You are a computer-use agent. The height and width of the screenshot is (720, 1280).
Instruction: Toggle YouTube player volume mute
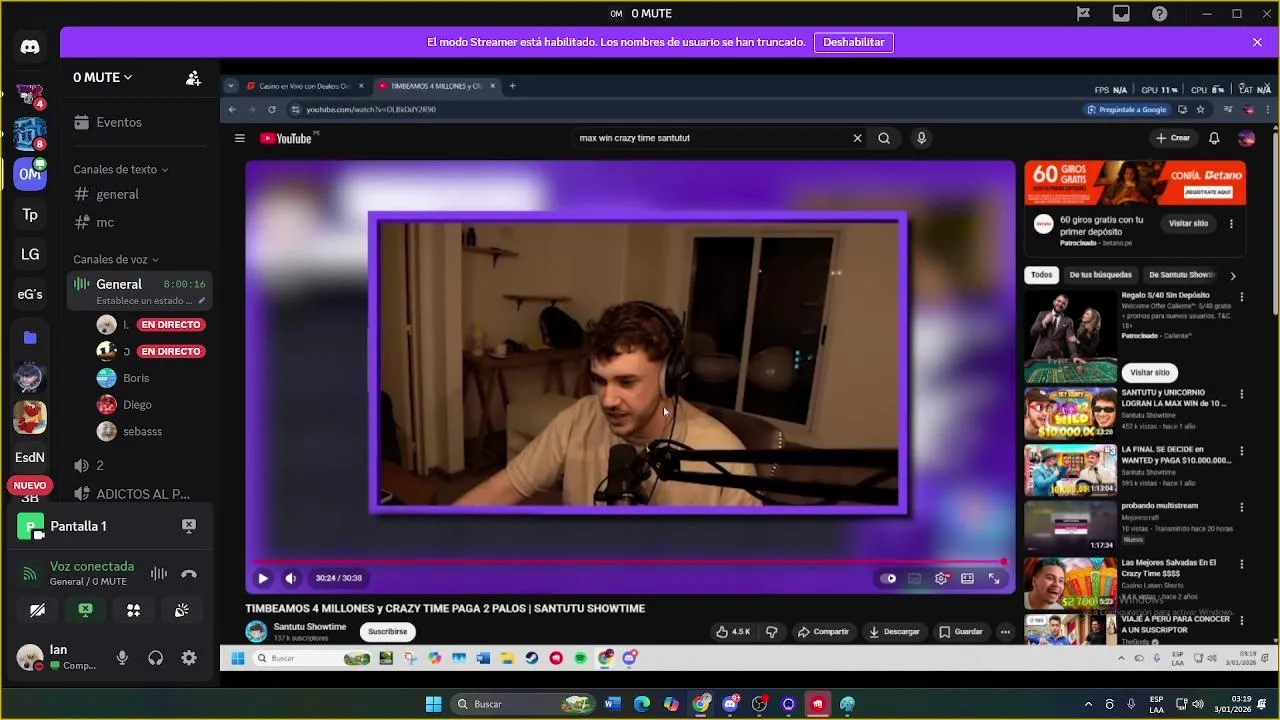pos(290,578)
